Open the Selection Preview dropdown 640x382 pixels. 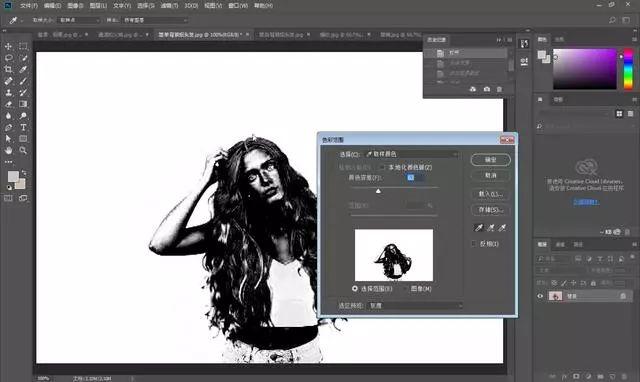(415, 305)
